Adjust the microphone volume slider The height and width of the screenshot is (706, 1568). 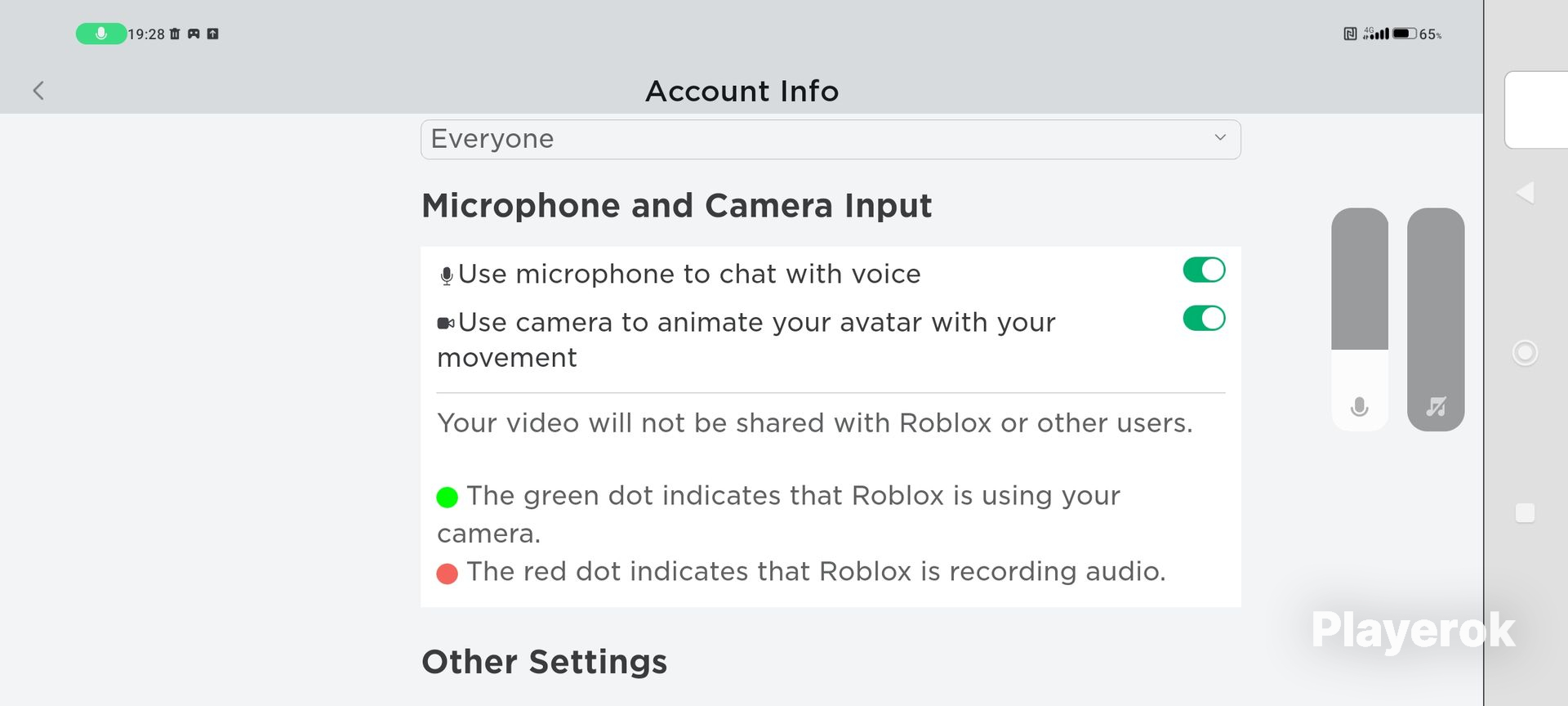[x=1360, y=319]
